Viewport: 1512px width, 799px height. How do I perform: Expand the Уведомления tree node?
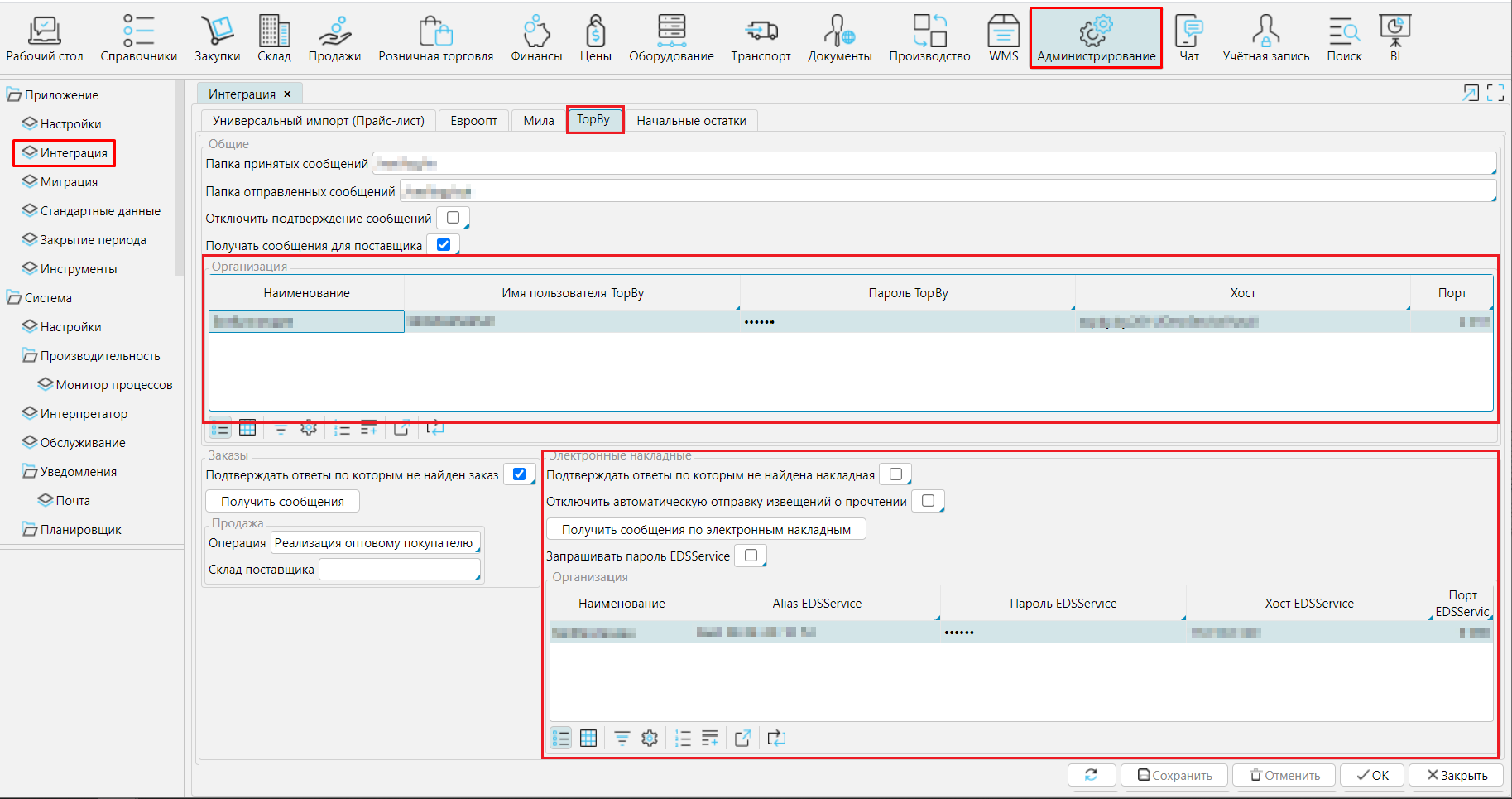tap(30, 472)
